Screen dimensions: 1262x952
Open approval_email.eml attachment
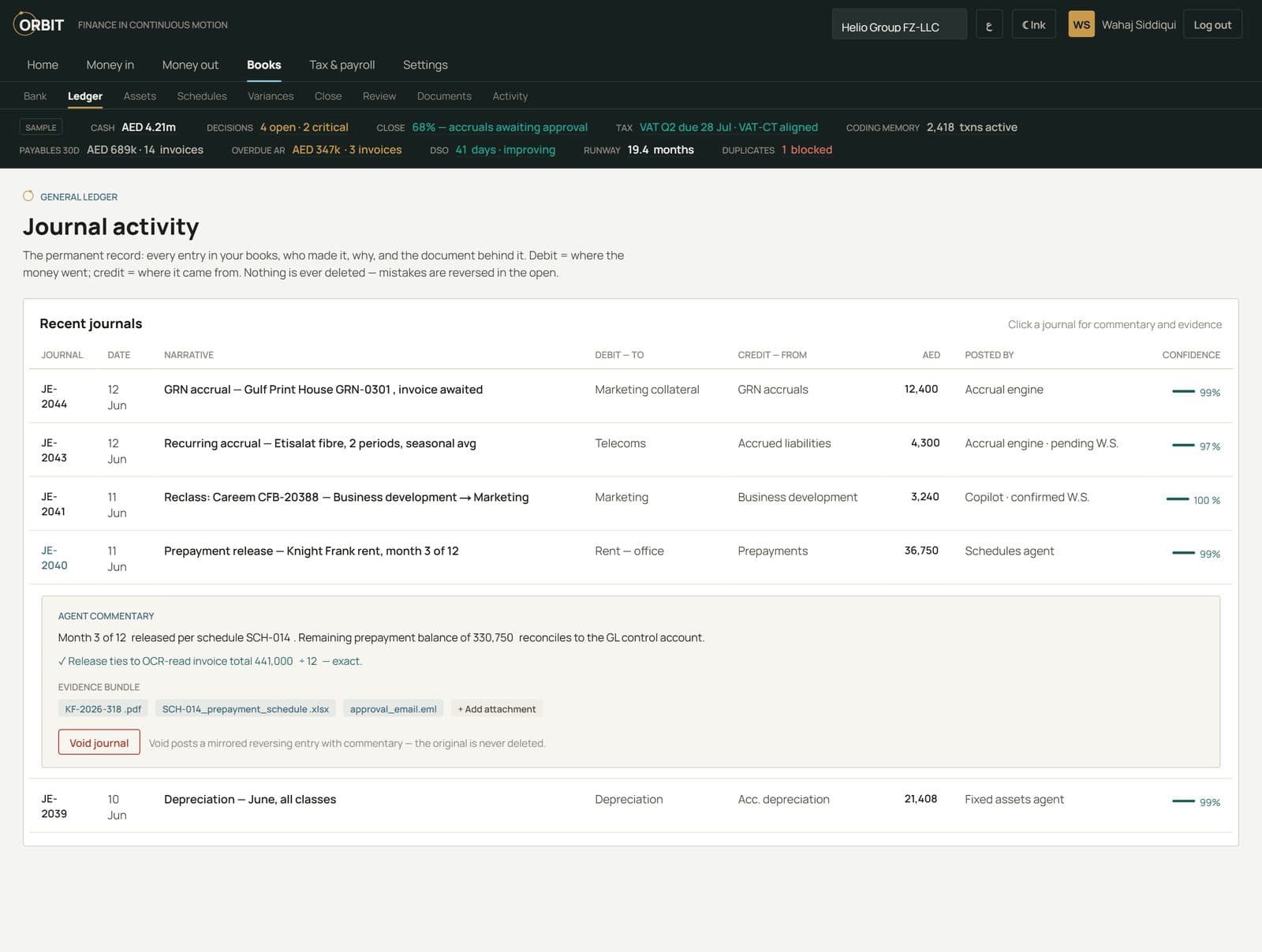393,709
